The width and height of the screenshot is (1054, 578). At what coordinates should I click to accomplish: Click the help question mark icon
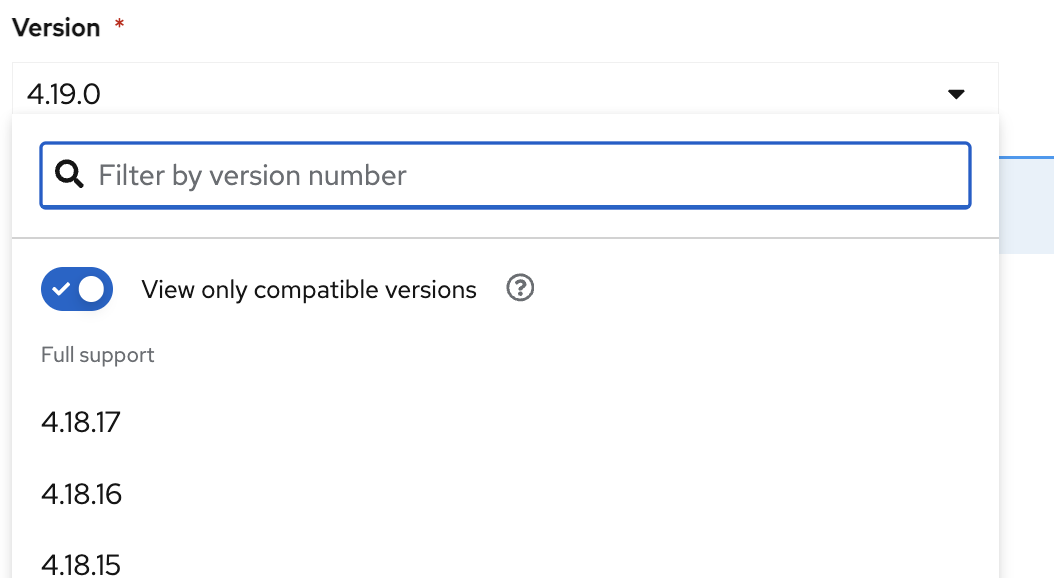(520, 289)
